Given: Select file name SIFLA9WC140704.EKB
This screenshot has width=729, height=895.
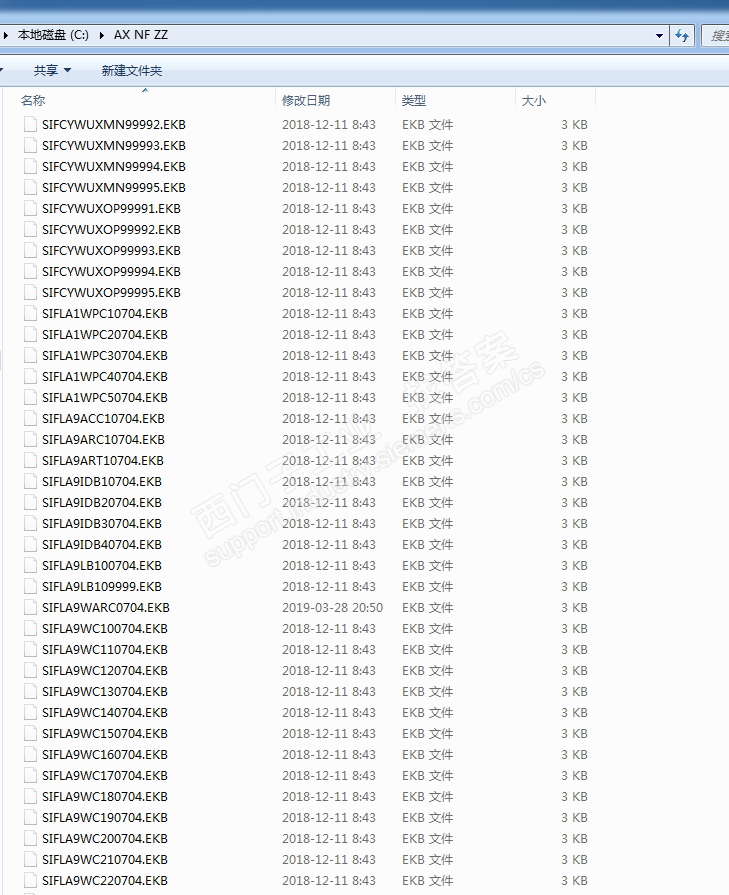Looking at the screenshot, I should click(104, 712).
